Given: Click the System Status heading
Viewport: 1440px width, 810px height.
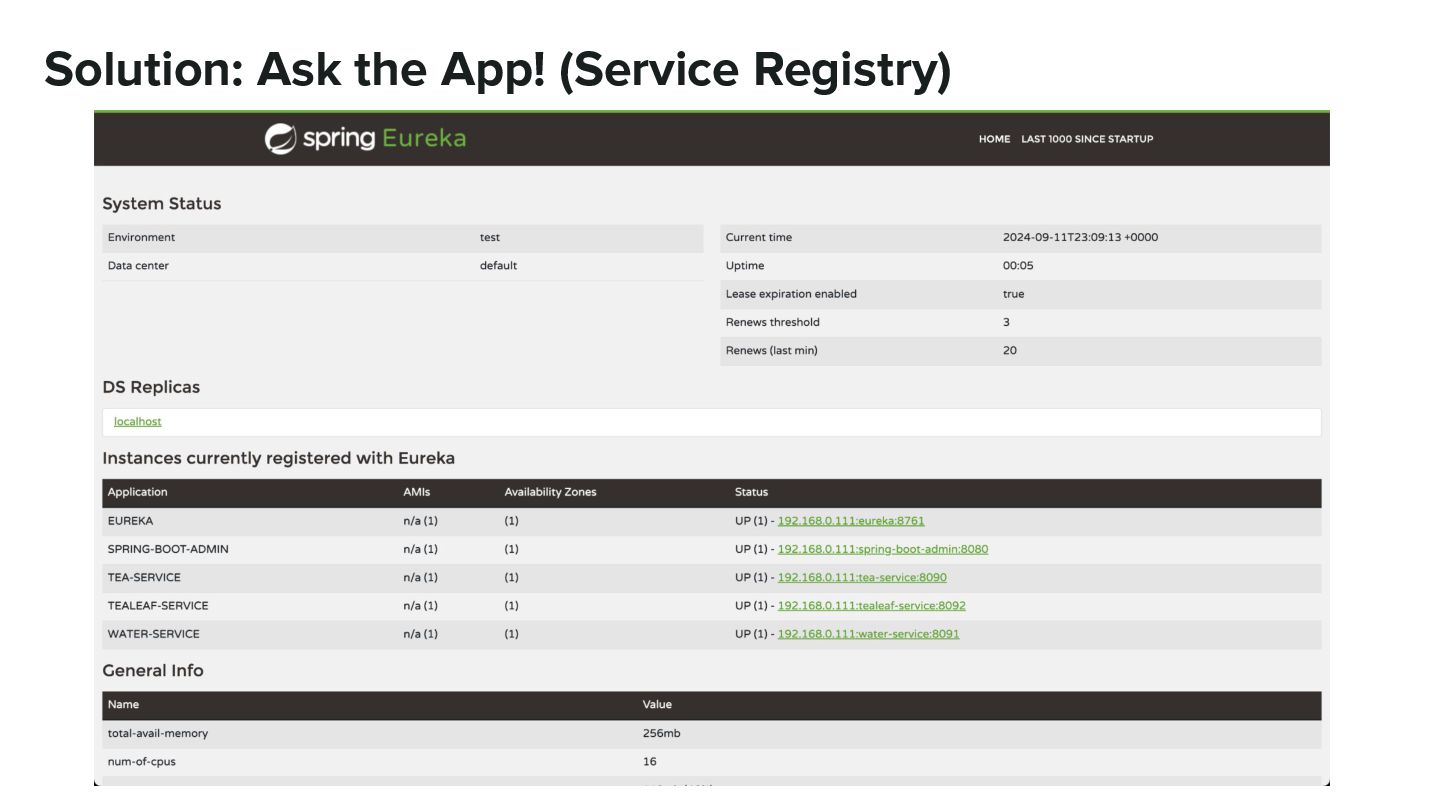Looking at the screenshot, I should click(x=162, y=203).
